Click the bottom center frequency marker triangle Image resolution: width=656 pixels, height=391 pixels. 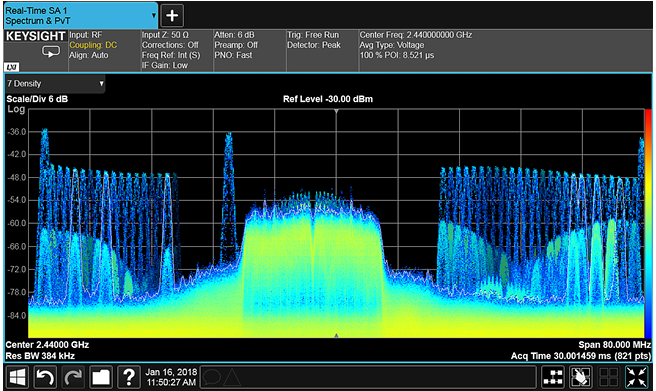[x=336, y=335]
